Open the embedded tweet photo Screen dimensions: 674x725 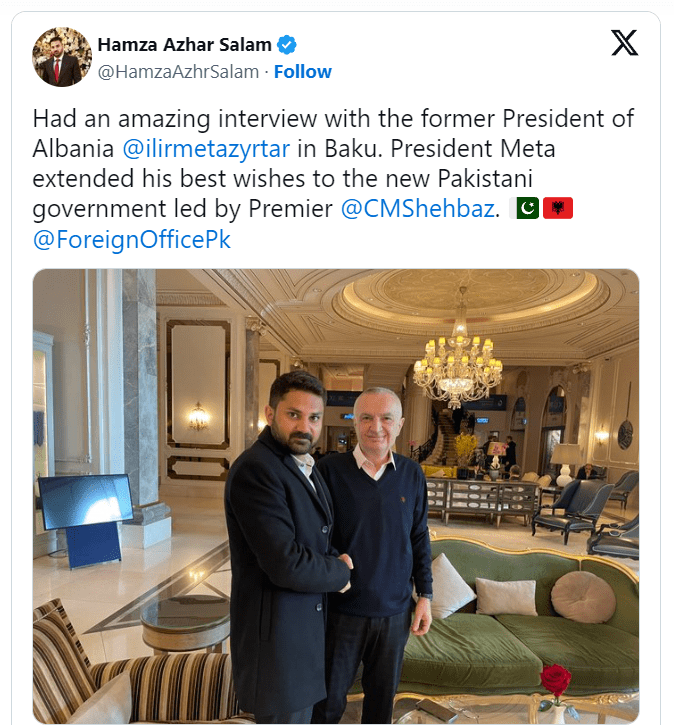pos(336,496)
